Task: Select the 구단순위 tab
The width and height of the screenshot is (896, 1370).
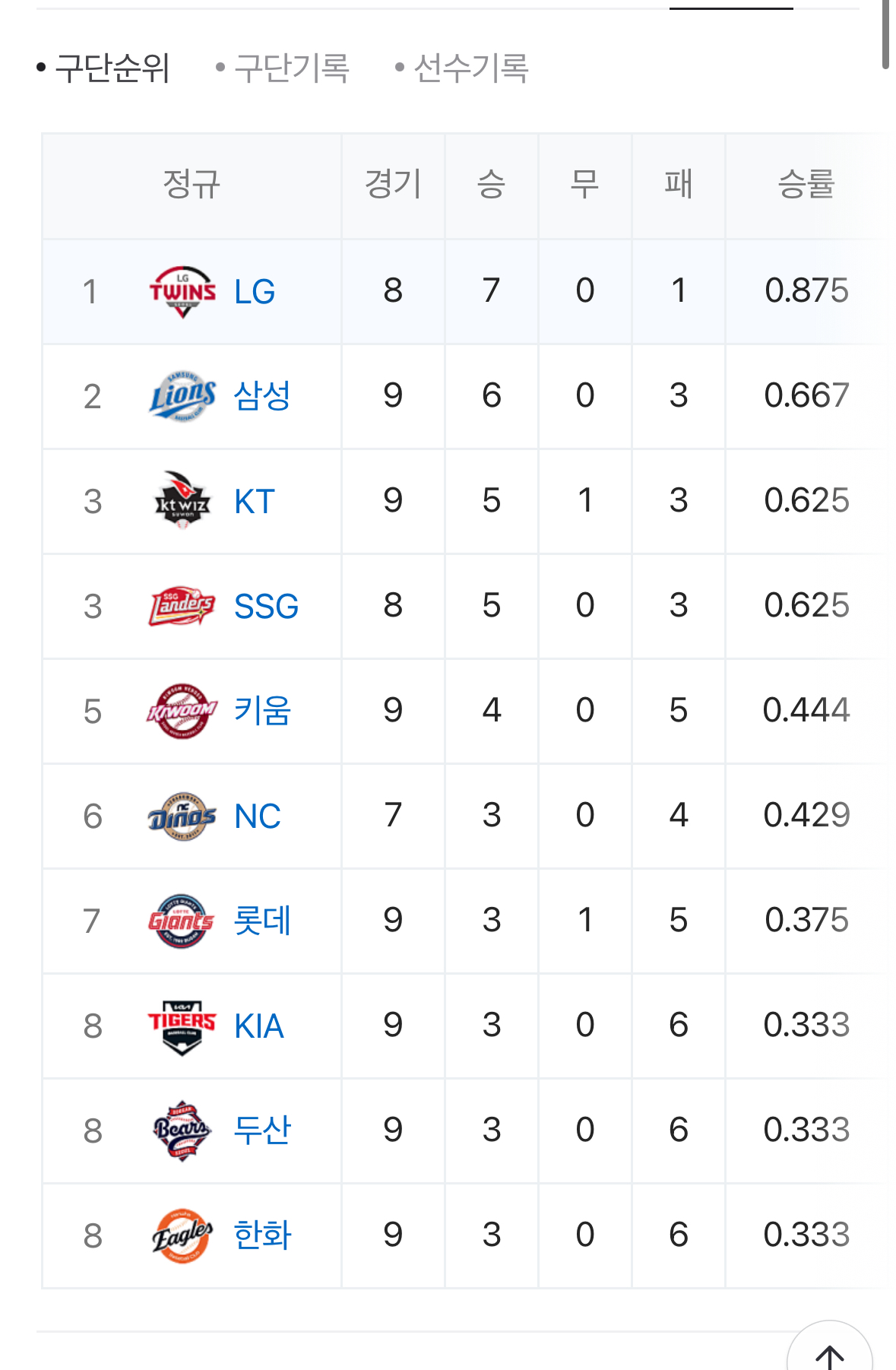Action: [112, 68]
